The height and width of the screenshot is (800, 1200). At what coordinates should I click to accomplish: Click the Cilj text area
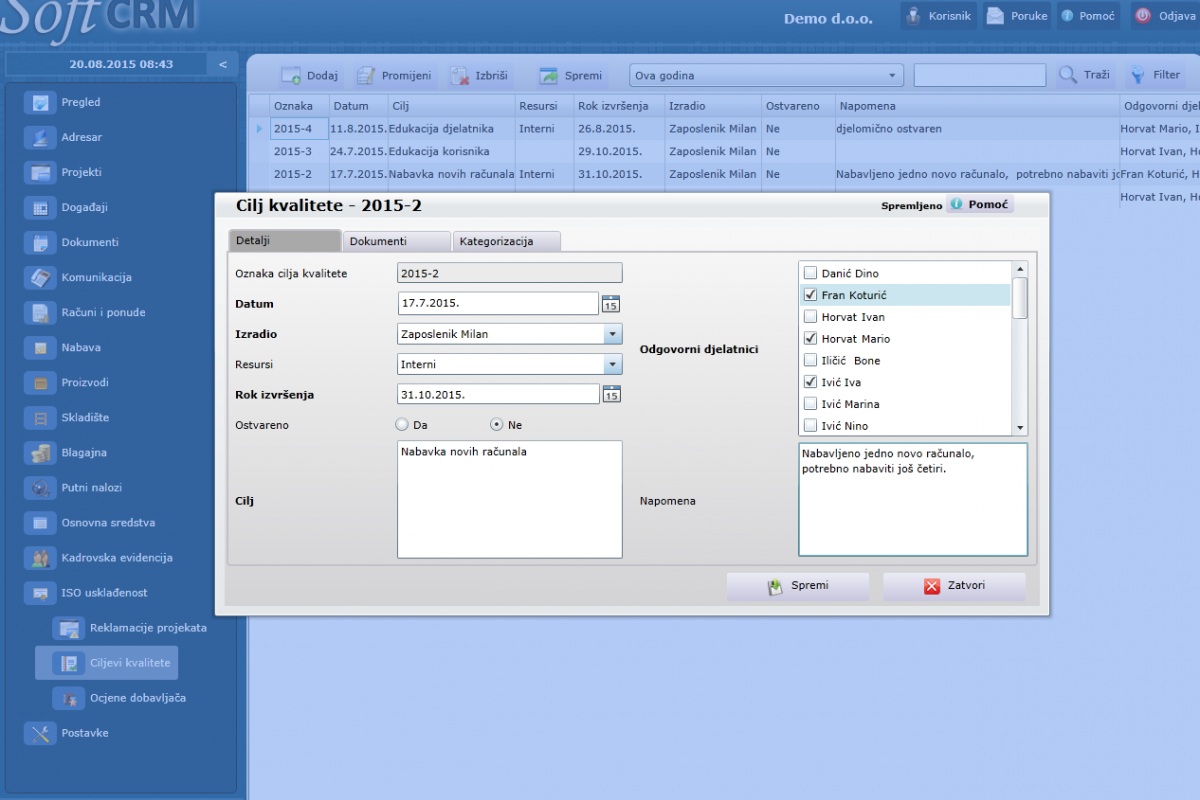point(510,499)
